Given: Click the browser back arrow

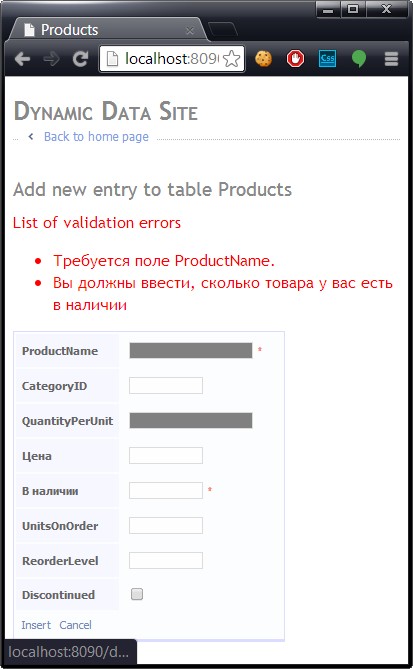Looking at the screenshot, I should click(x=23, y=59).
